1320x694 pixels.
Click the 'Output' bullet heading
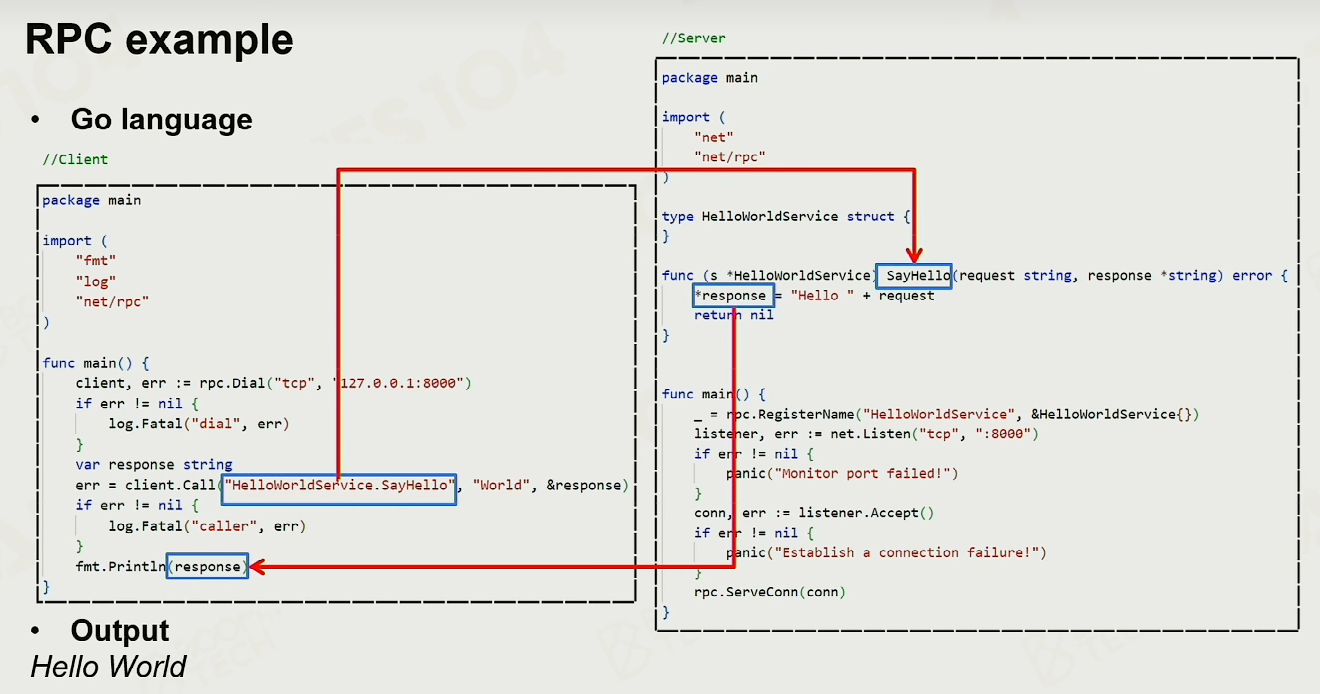pyautogui.click(x=120, y=631)
